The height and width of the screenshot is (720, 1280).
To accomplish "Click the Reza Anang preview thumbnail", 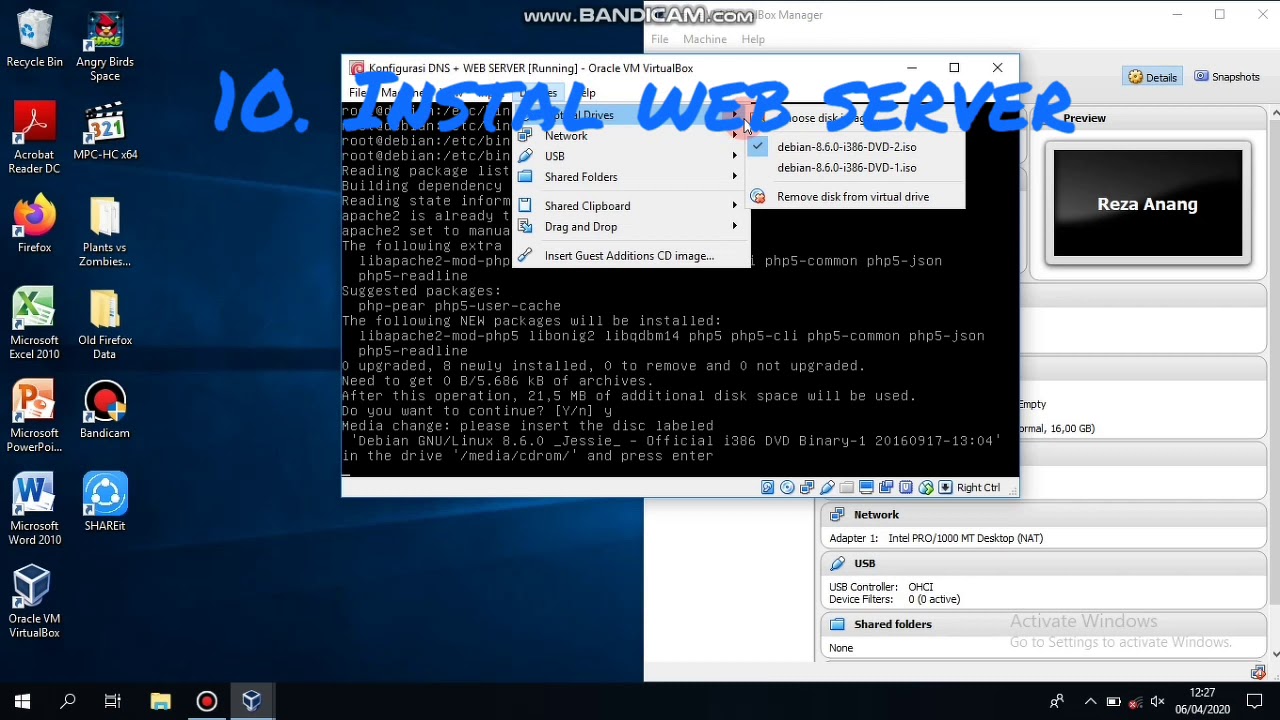I will [x=1148, y=204].
